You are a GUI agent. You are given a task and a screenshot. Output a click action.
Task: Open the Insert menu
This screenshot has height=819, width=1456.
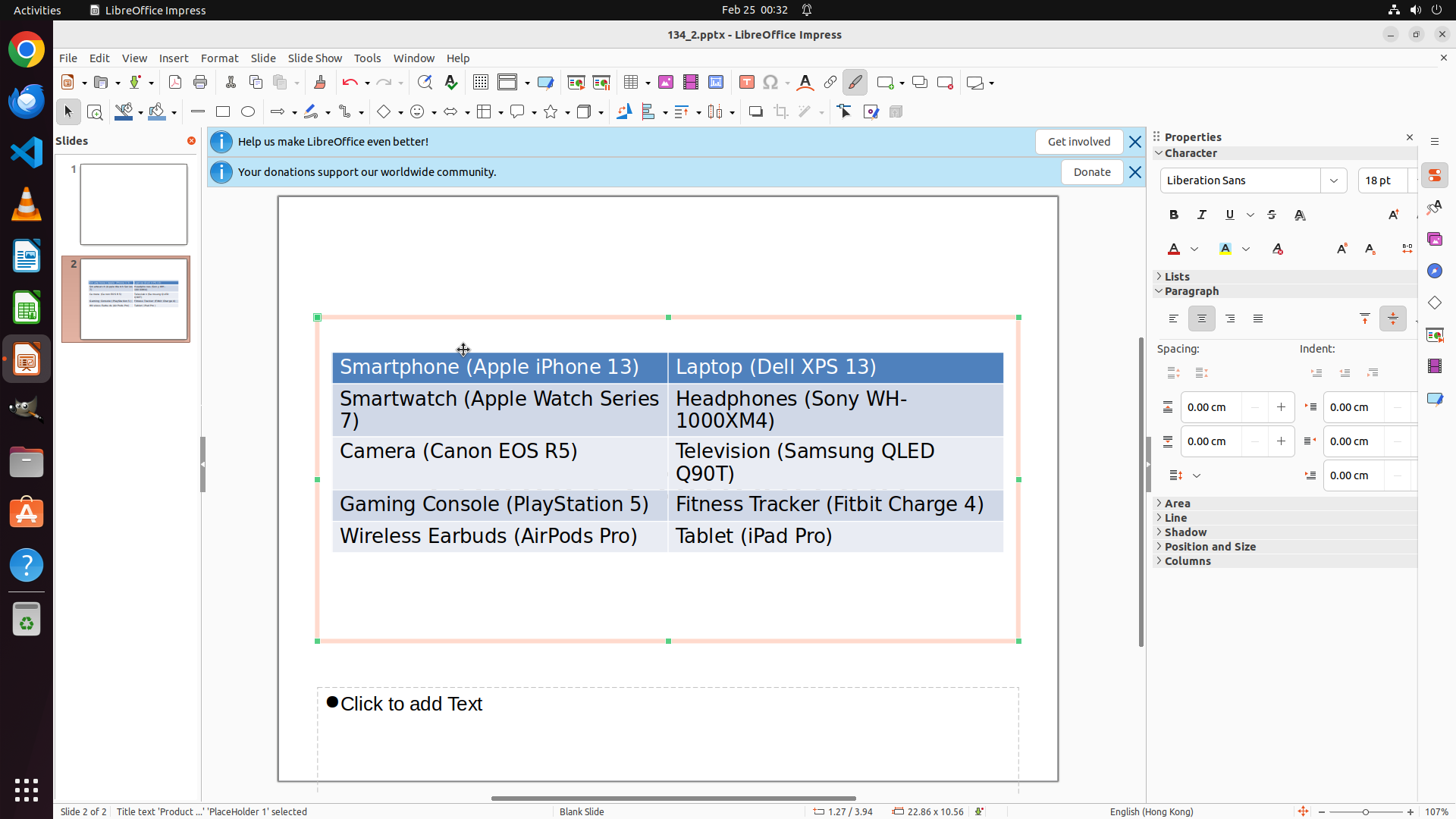click(x=174, y=58)
